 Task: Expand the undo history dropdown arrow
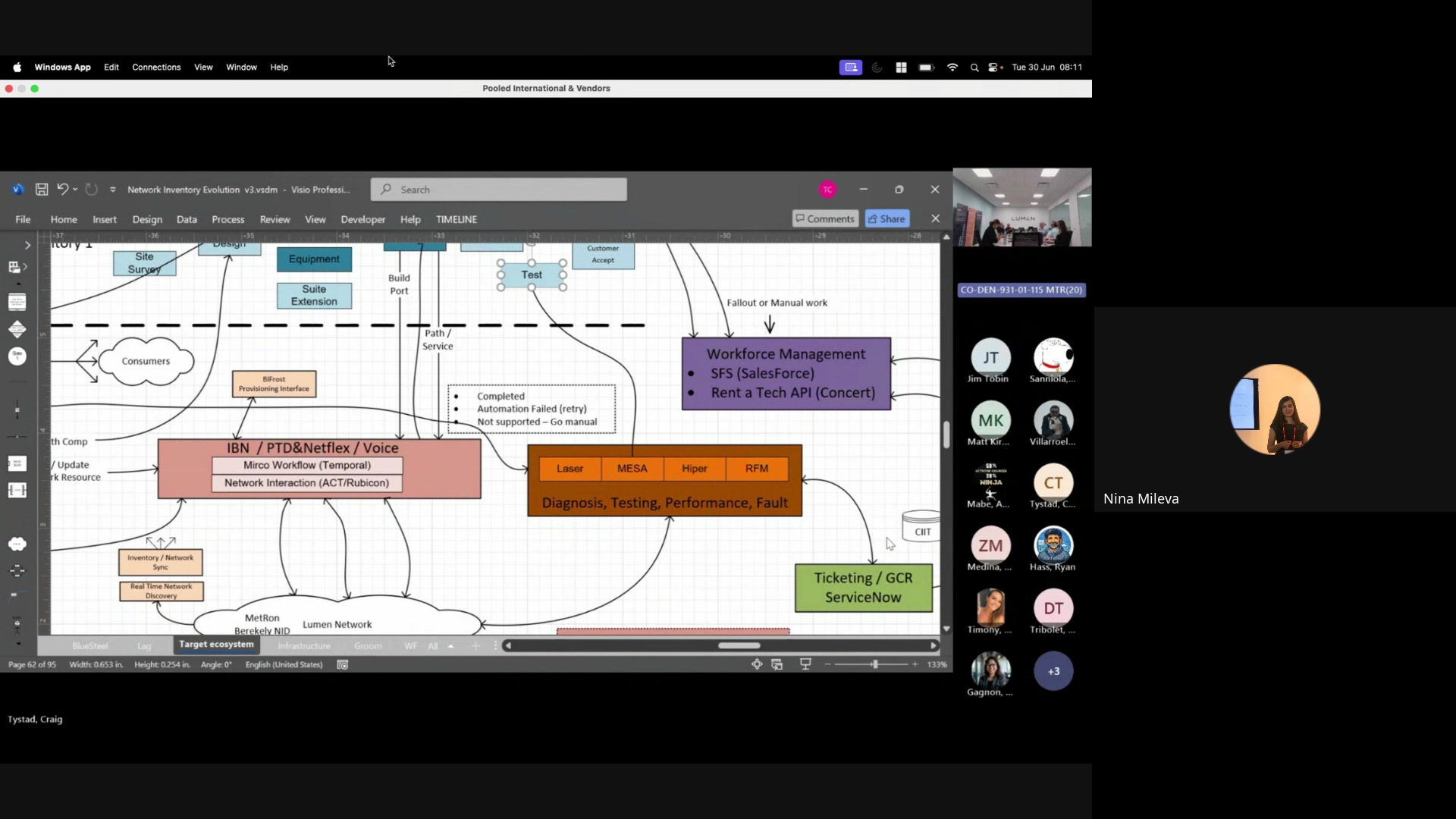(75, 190)
